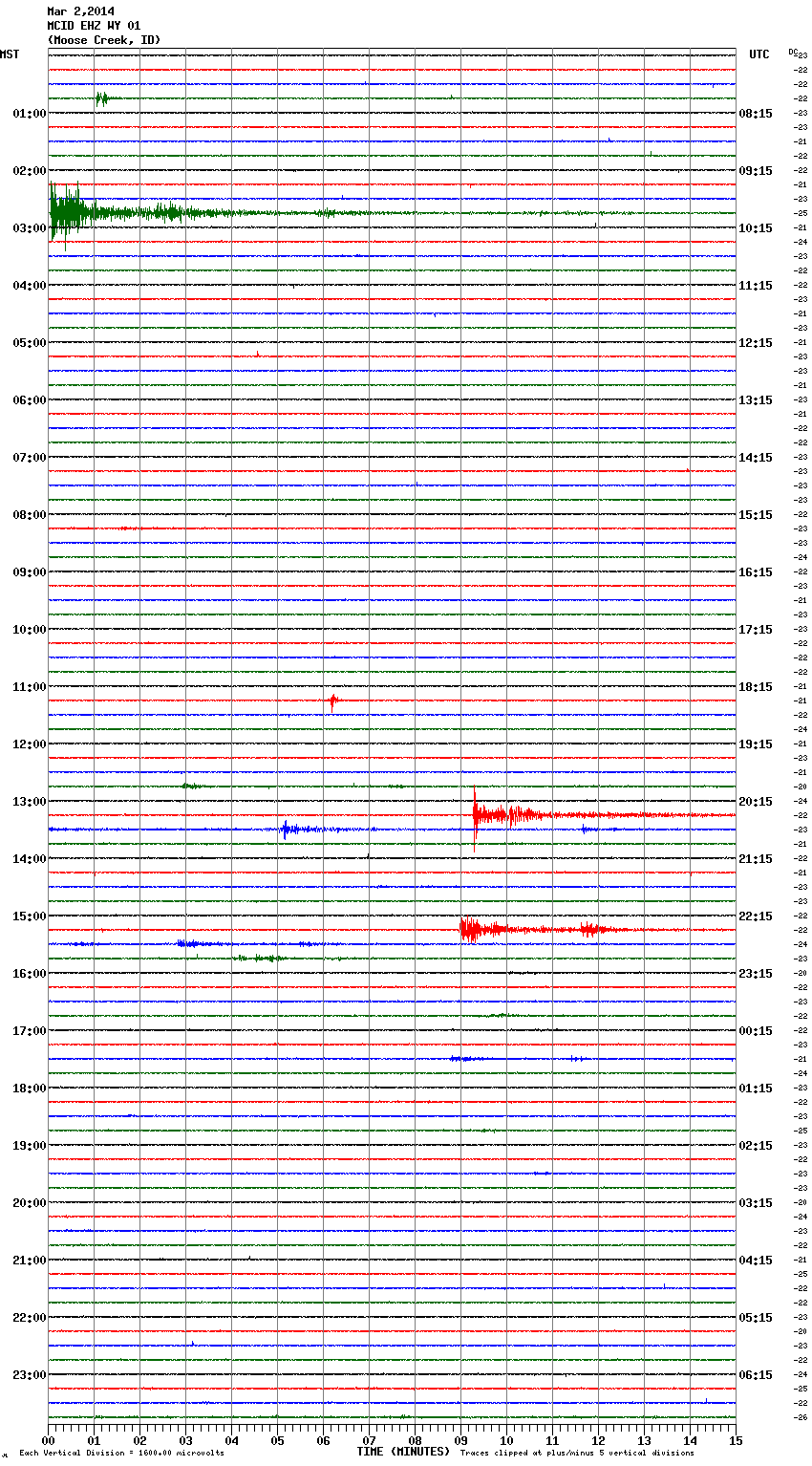Select the 07:00 MST time label
Viewport: 812px width, 1466px height.
click(29, 458)
